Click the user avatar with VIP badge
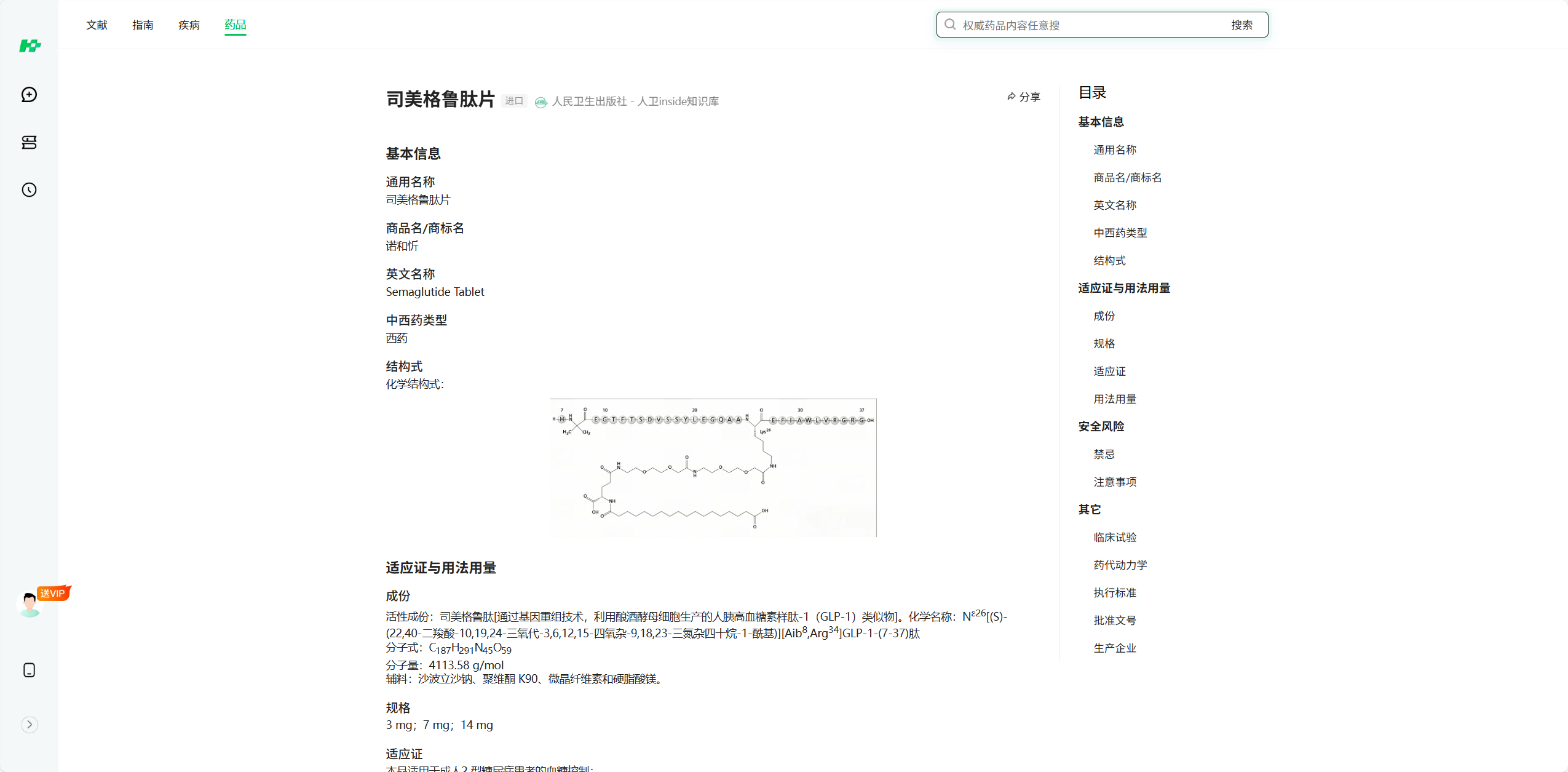This screenshot has width=1568, height=772. pyautogui.click(x=30, y=603)
